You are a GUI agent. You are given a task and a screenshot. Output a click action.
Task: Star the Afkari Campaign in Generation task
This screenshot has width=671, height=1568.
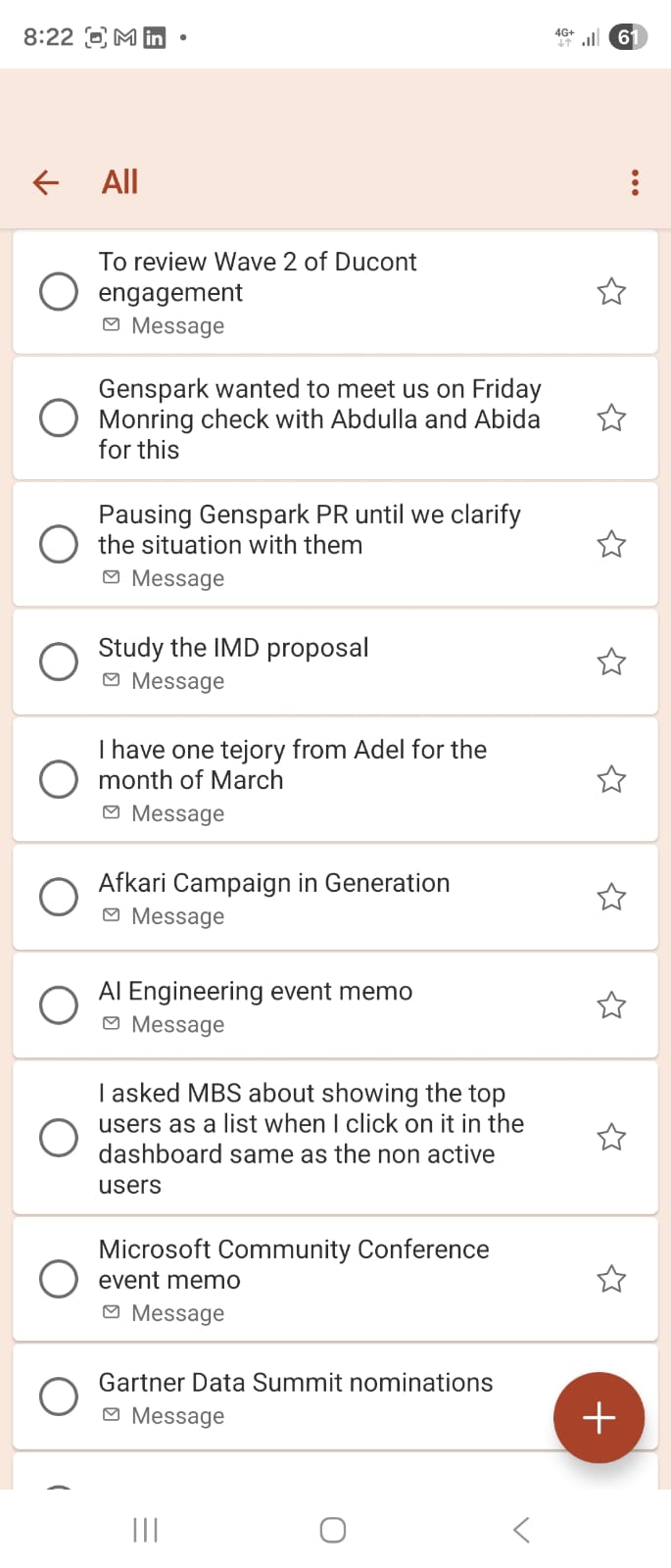coord(611,897)
